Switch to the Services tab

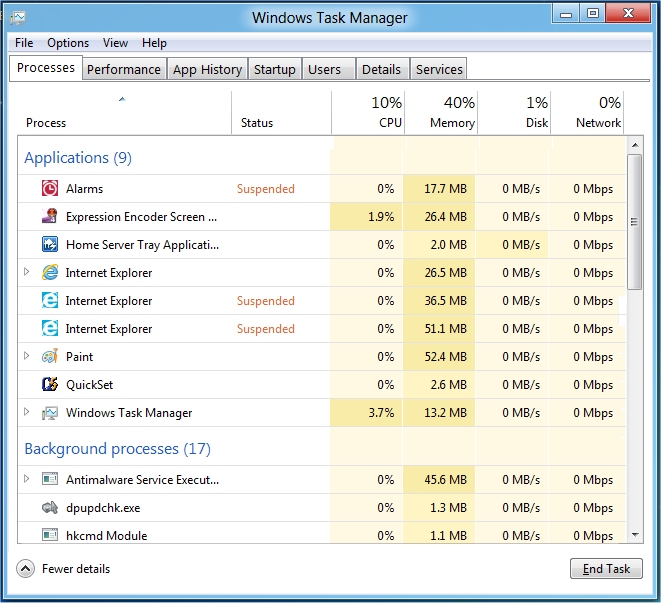click(x=439, y=69)
